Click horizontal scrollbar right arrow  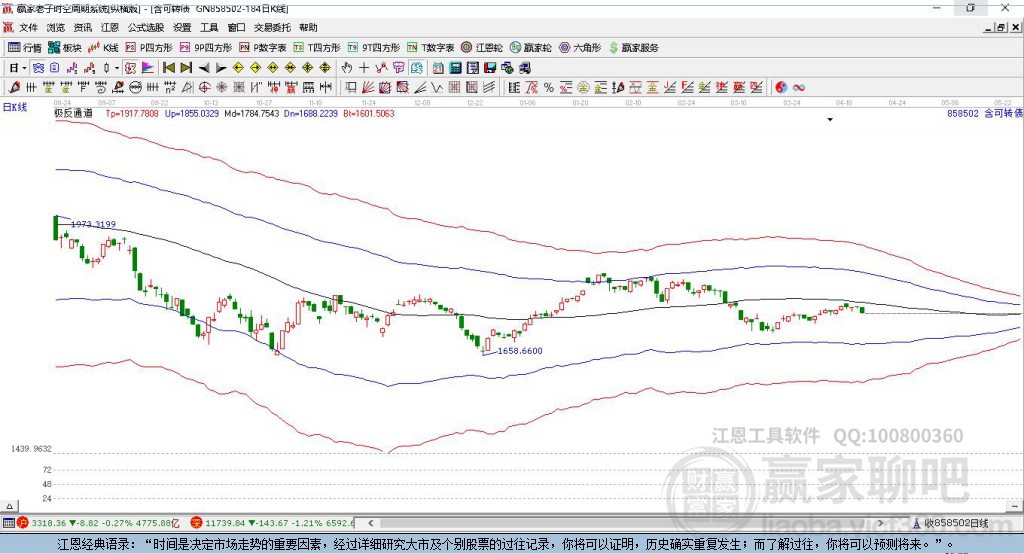[880, 523]
